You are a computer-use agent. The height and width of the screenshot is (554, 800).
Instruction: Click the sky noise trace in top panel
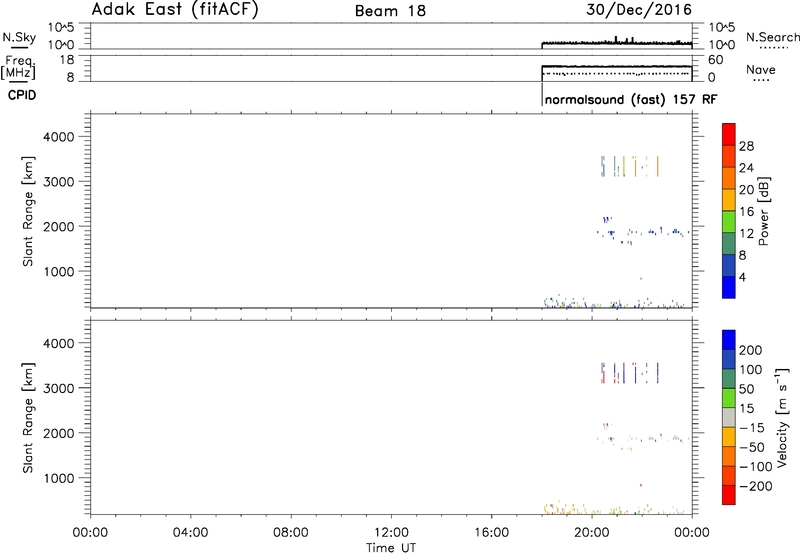click(x=616, y=43)
